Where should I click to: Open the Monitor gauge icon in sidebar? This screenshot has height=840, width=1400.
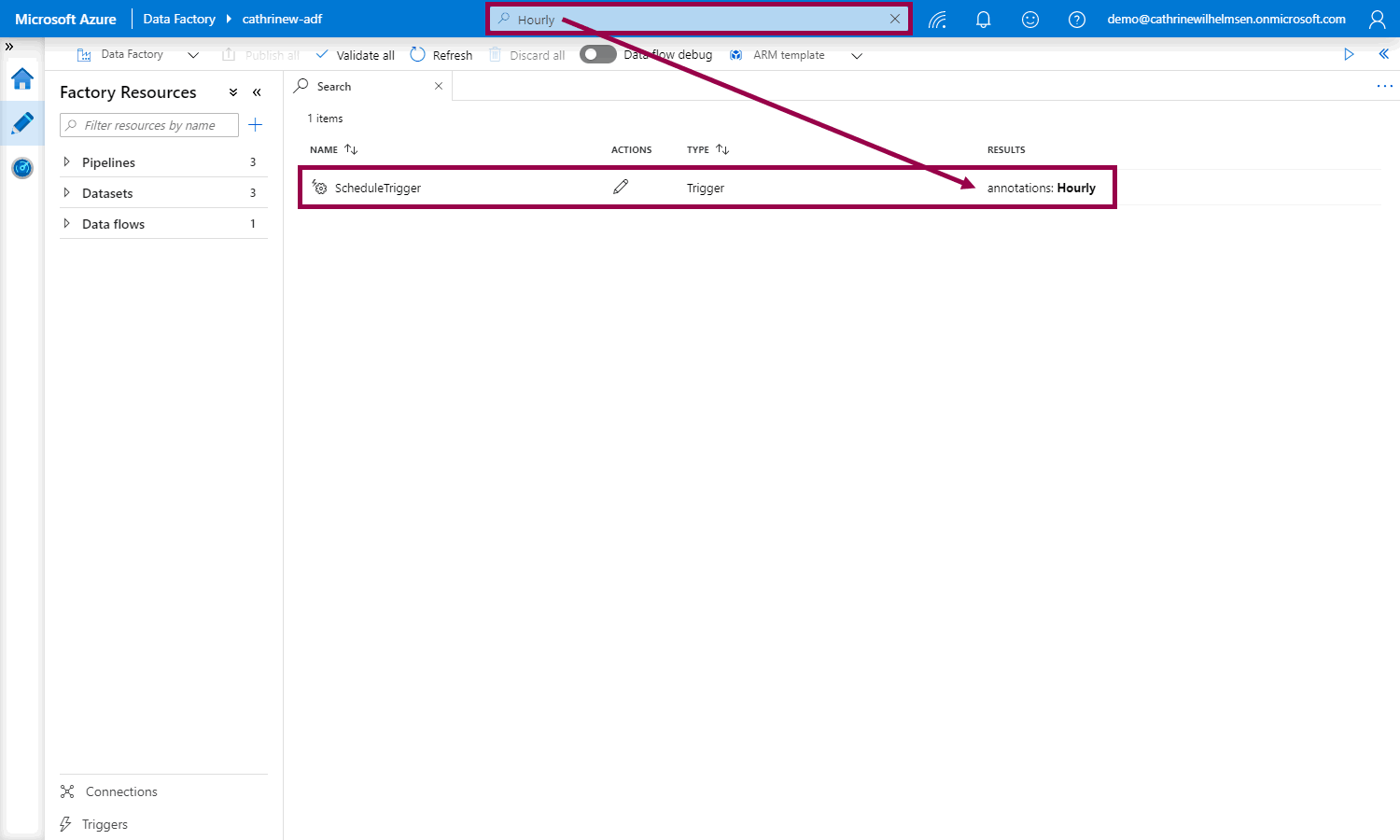[22, 168]
